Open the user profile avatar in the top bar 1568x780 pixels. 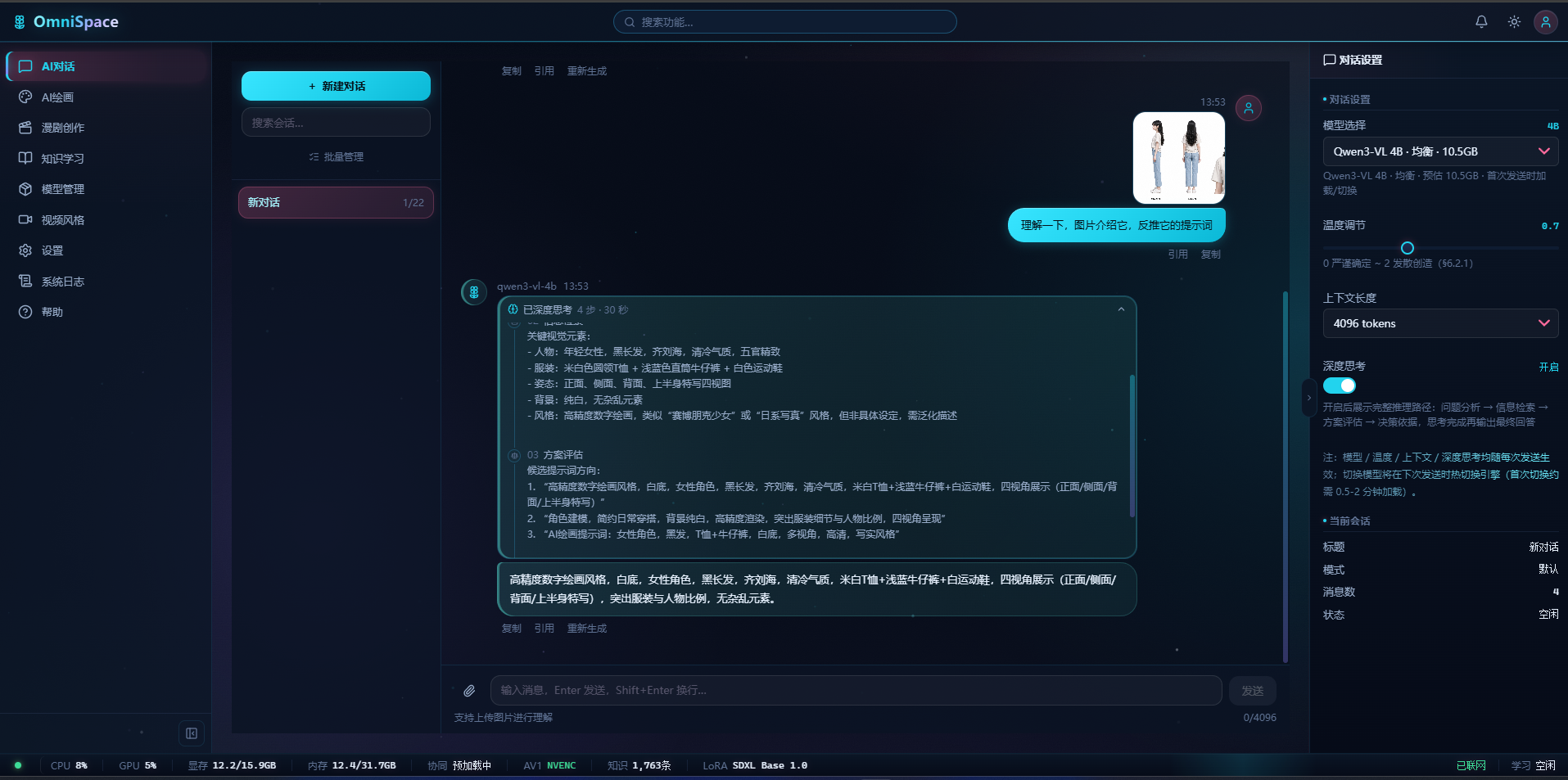(x=1545, y=22)
